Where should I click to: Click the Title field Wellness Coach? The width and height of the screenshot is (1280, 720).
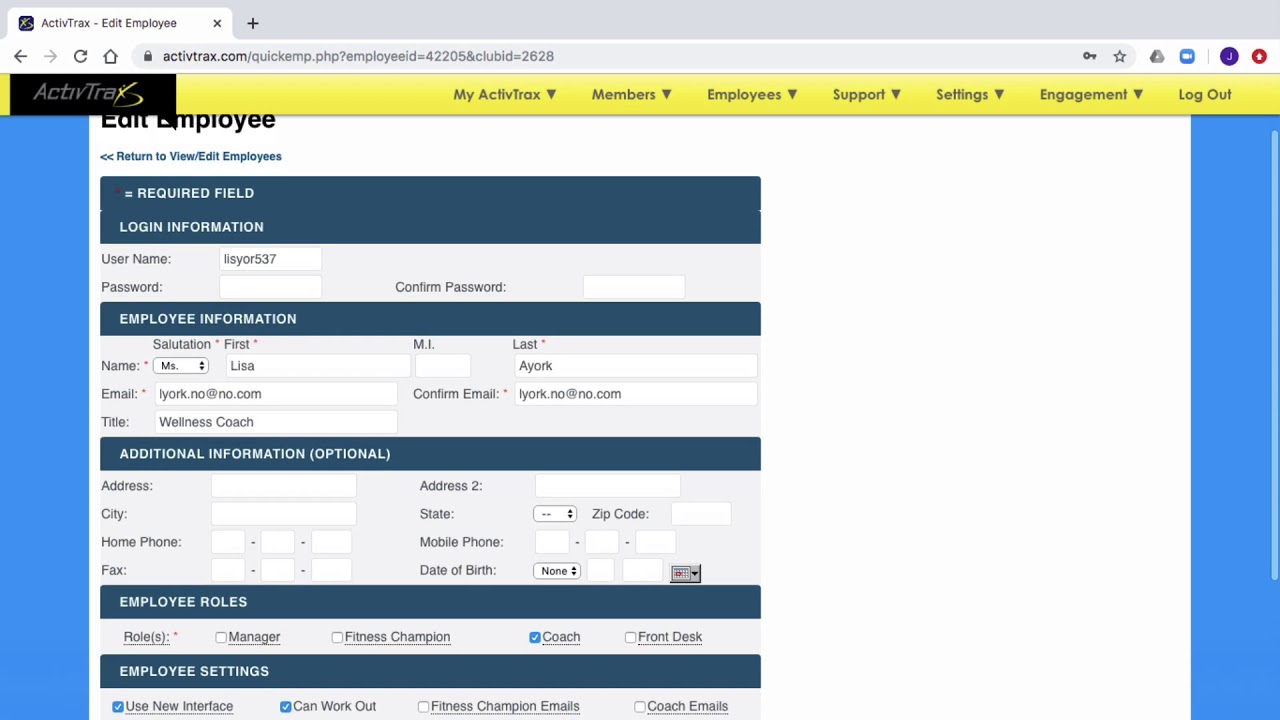point(276,422)
